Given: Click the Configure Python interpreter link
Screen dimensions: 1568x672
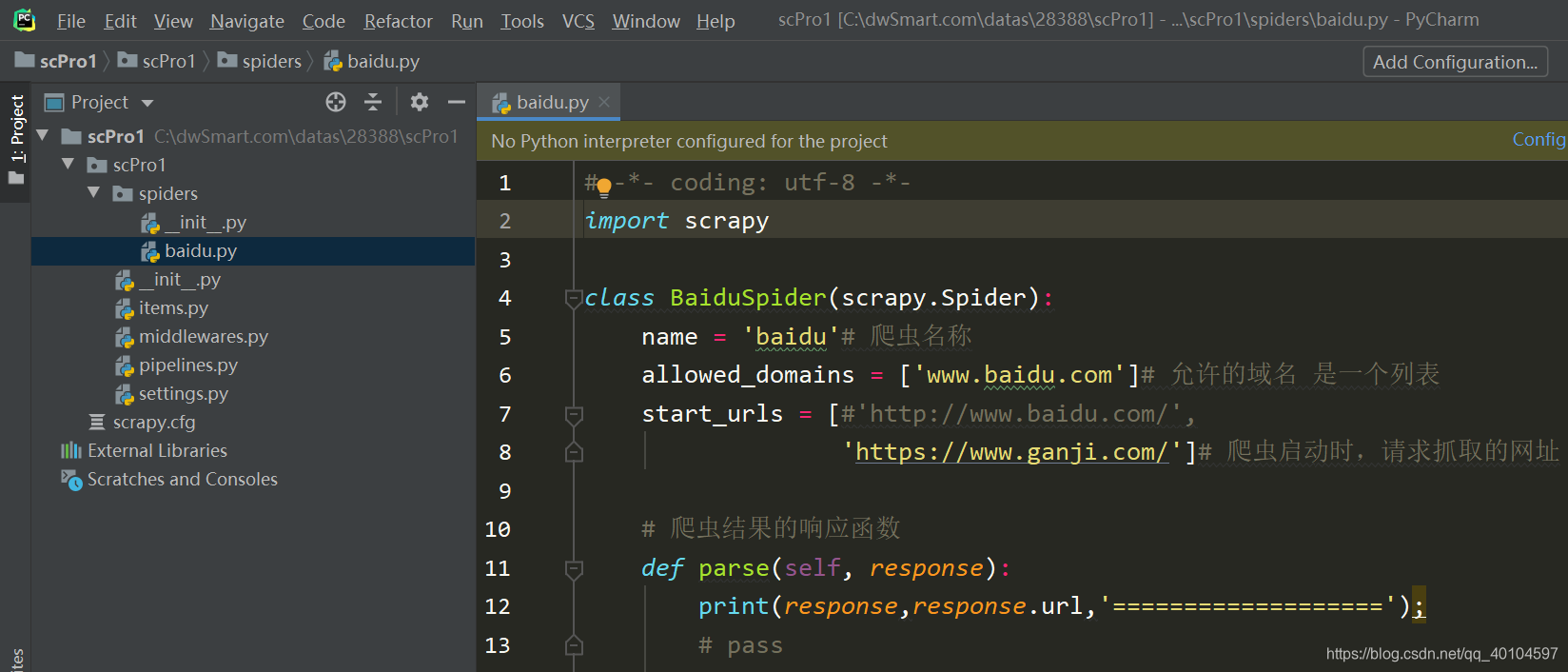Looking at the screenshot, I should 1539,140.
